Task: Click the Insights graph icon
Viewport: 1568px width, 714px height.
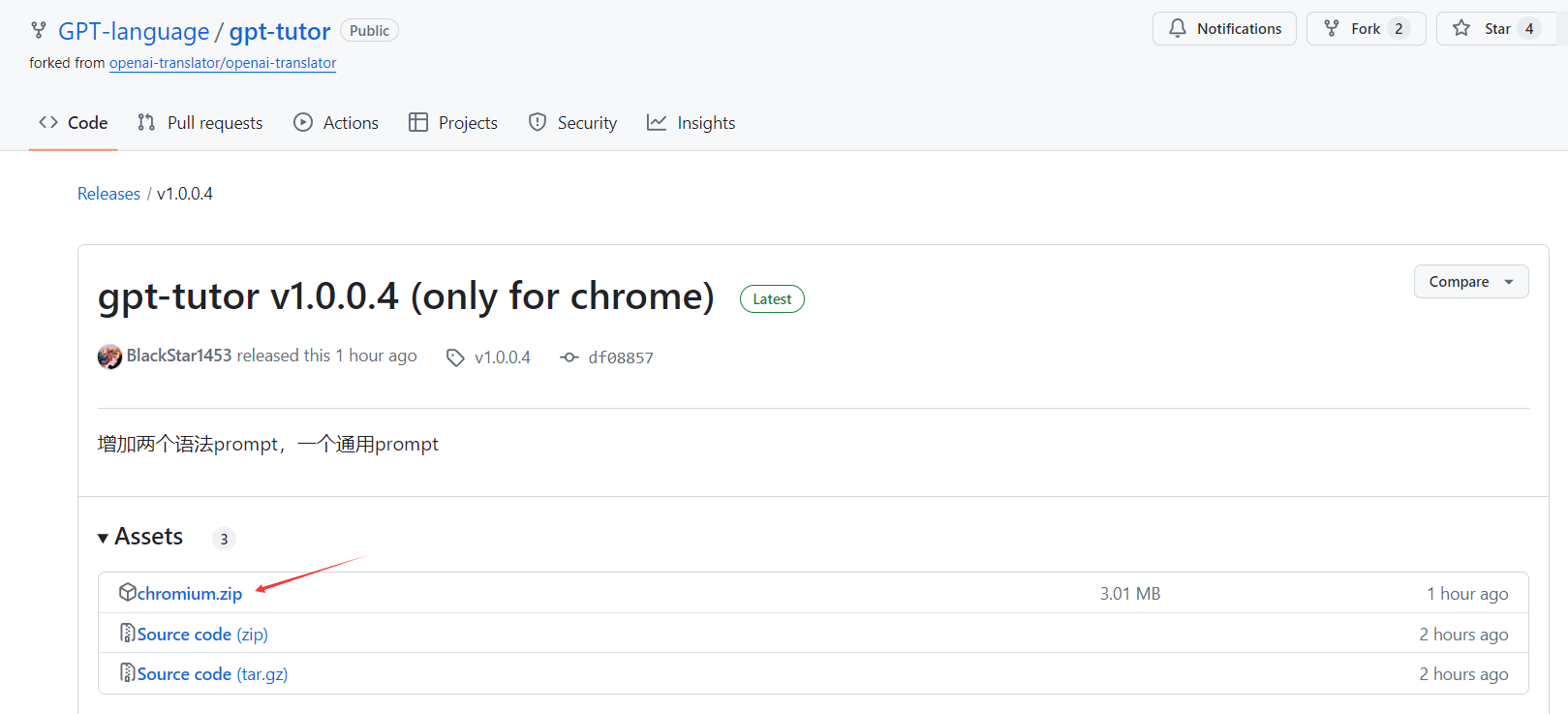Action: [657, 122]
